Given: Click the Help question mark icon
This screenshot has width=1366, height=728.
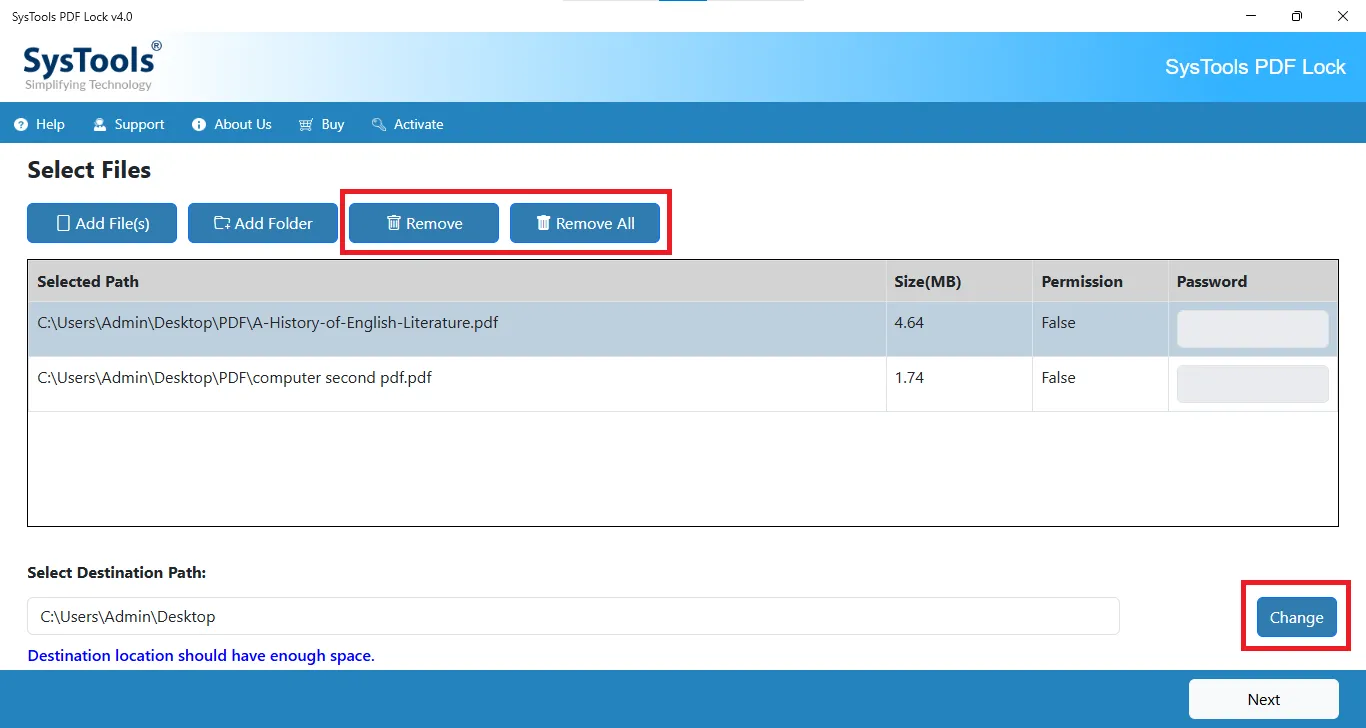Looking at the screenshot, I should click(21, 125).
